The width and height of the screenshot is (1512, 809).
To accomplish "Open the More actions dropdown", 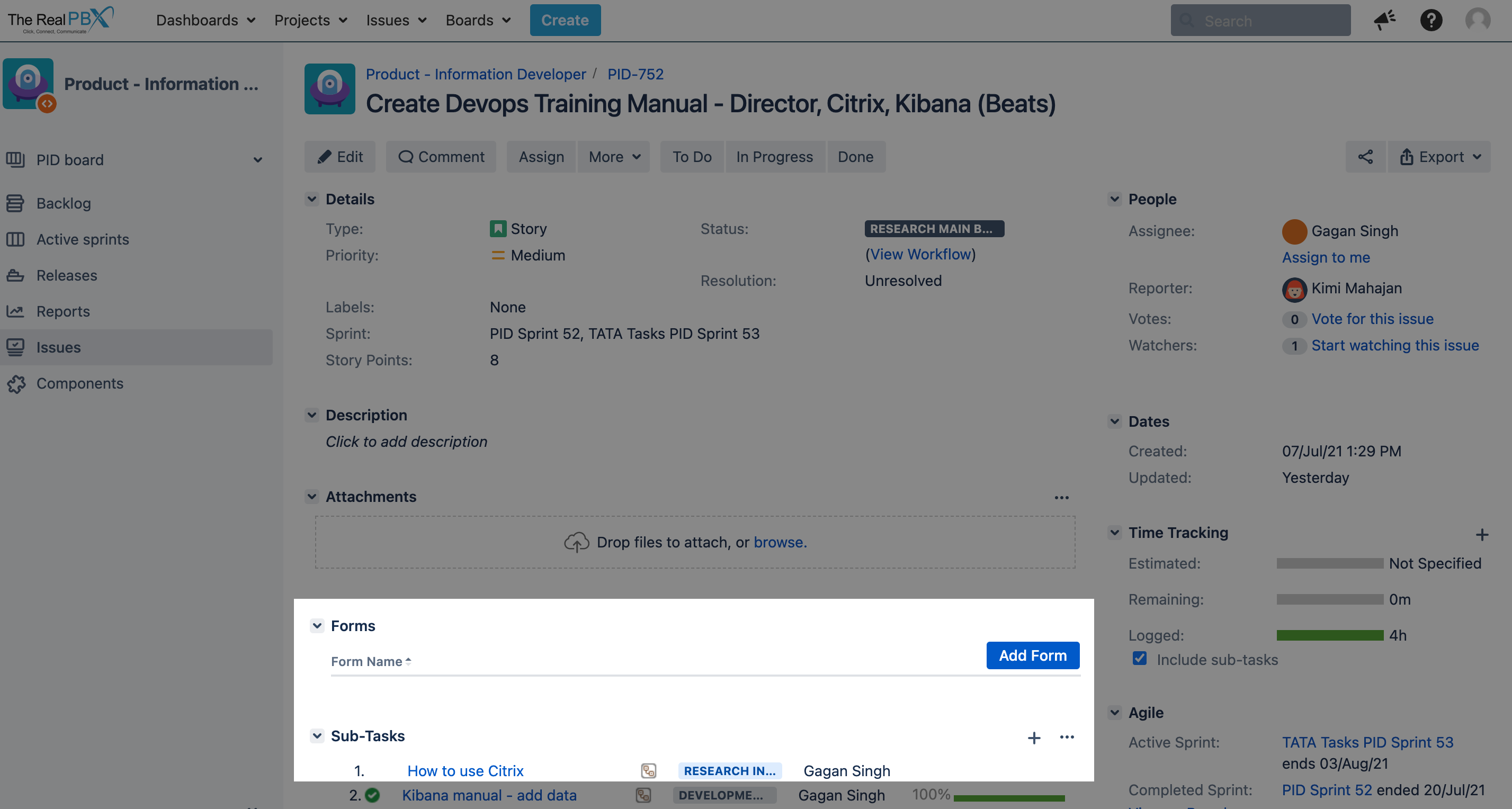I will tap(614, 157).
